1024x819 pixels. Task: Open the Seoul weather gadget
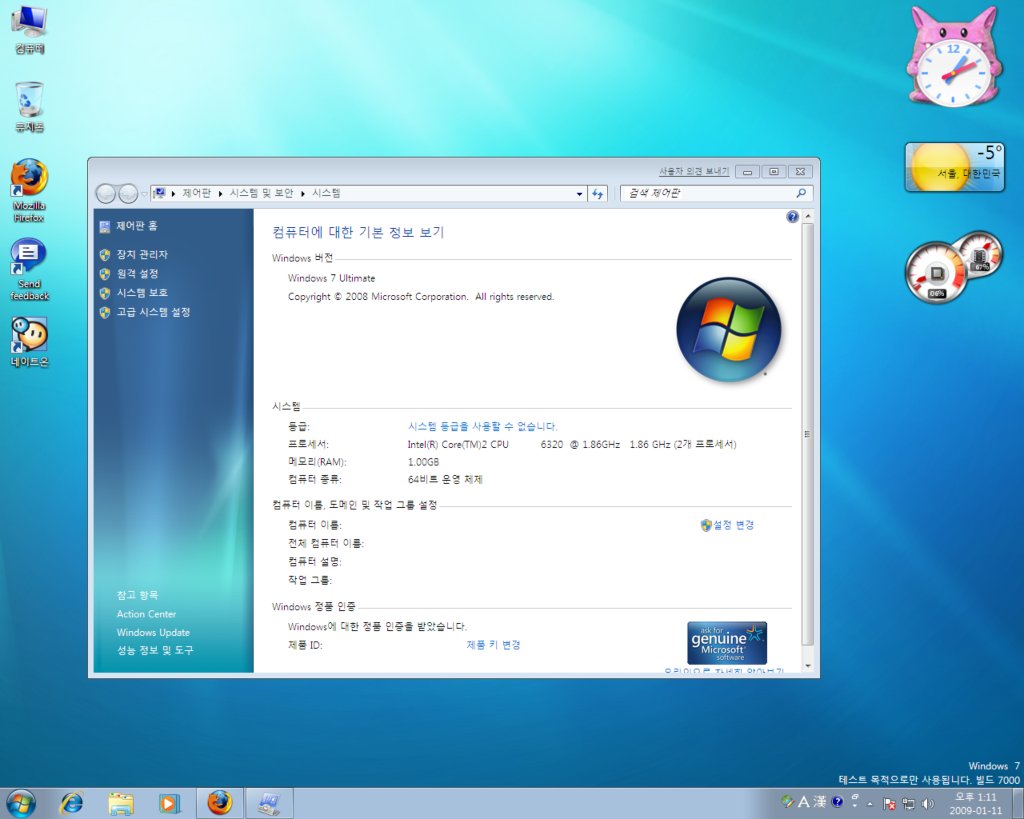[954, 167]
